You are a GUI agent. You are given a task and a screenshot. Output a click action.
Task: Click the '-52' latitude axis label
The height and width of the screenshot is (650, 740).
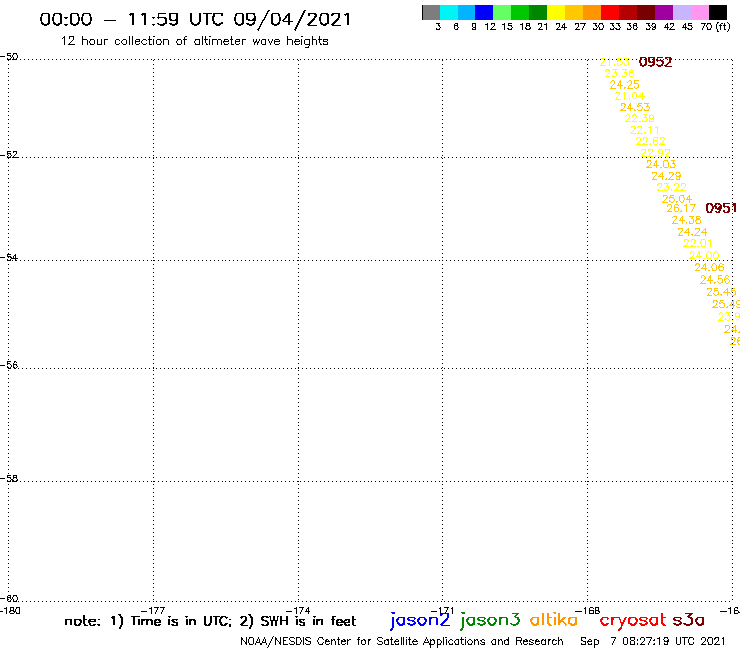[9, 155]
